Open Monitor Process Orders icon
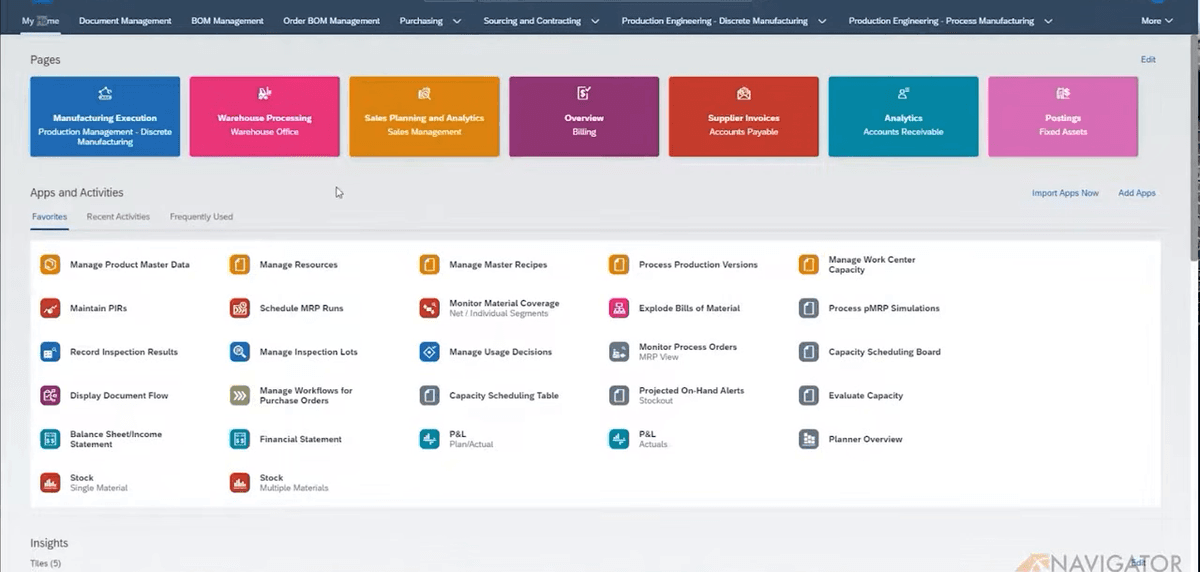The width and height of the screenshot is (1200, 572). point(619,352)
